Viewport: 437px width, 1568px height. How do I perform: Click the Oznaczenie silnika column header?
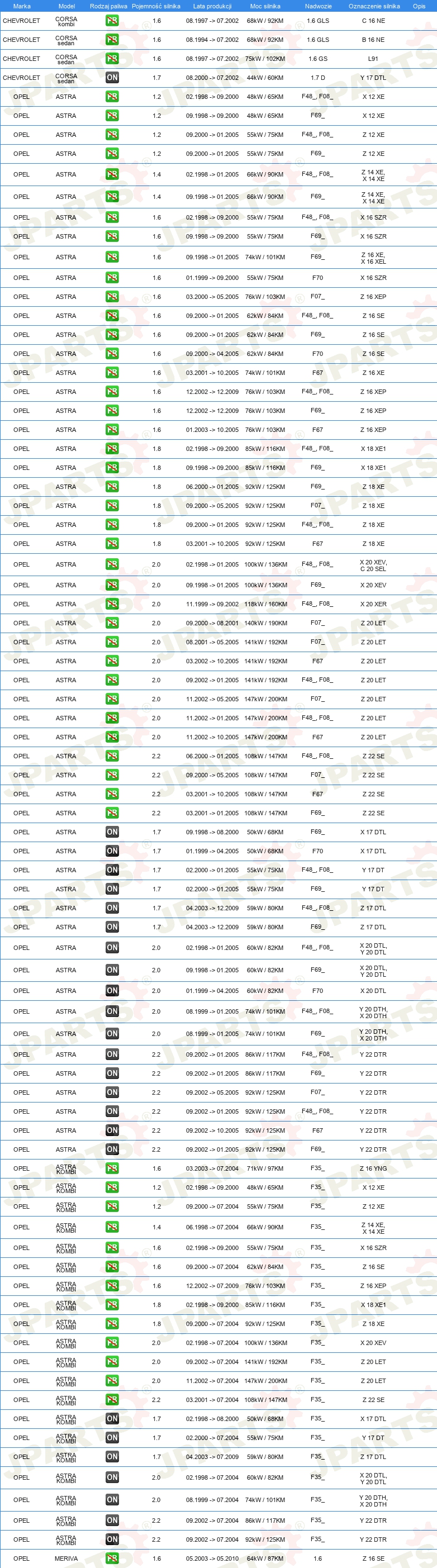pyautogui.click(x=374, y=6)
